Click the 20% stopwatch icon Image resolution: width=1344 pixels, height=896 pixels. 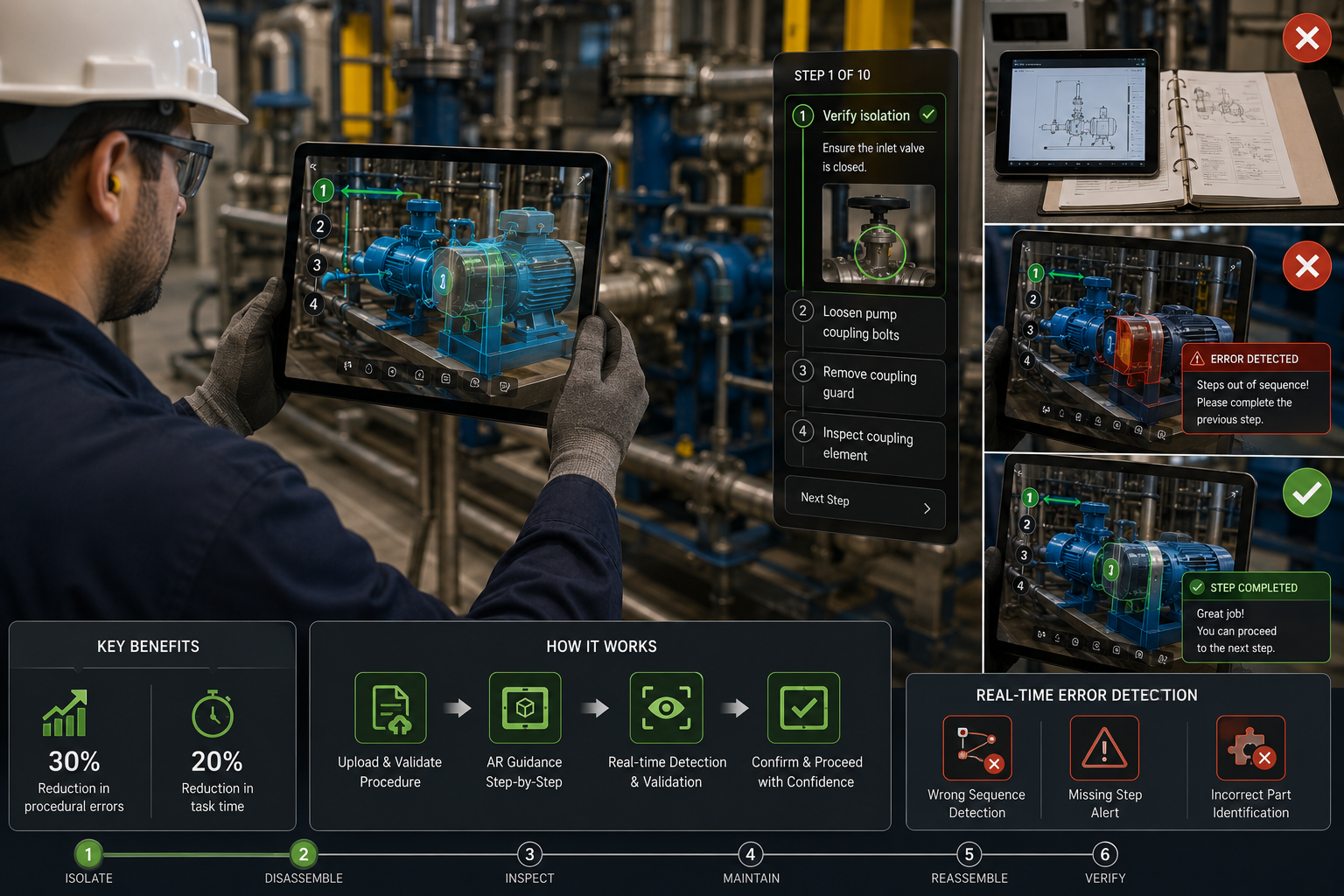213,714
